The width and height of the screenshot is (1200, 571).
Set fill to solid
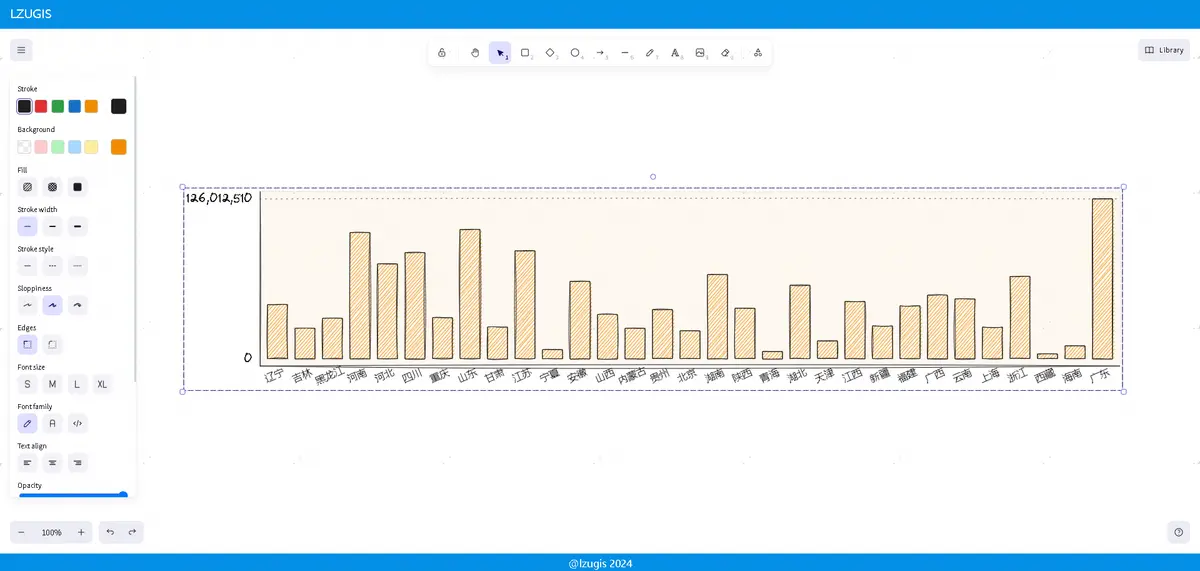click(x=77, y=187)
